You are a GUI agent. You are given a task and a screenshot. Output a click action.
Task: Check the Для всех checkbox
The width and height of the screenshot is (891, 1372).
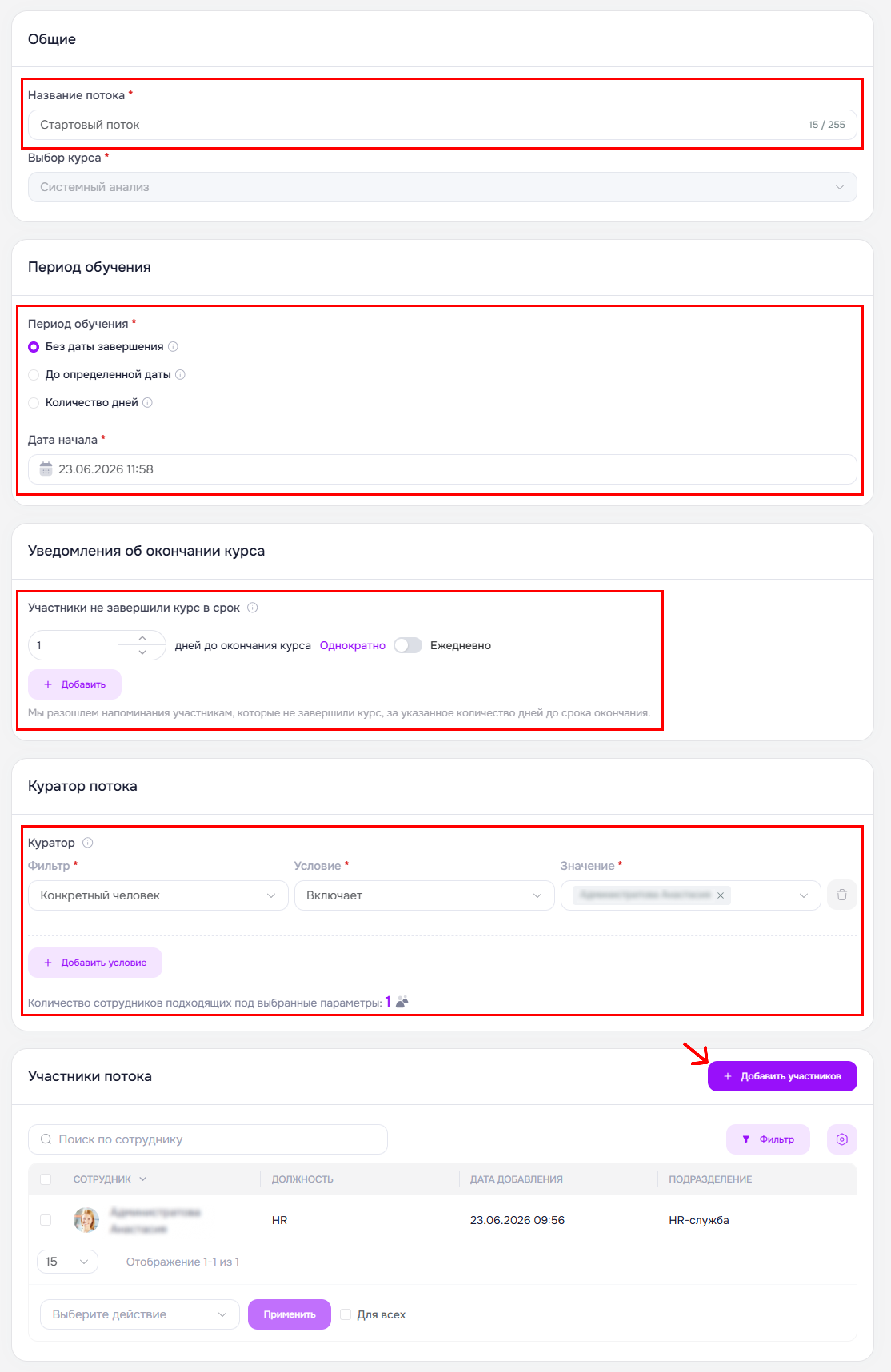click(x=346, y=1314)
